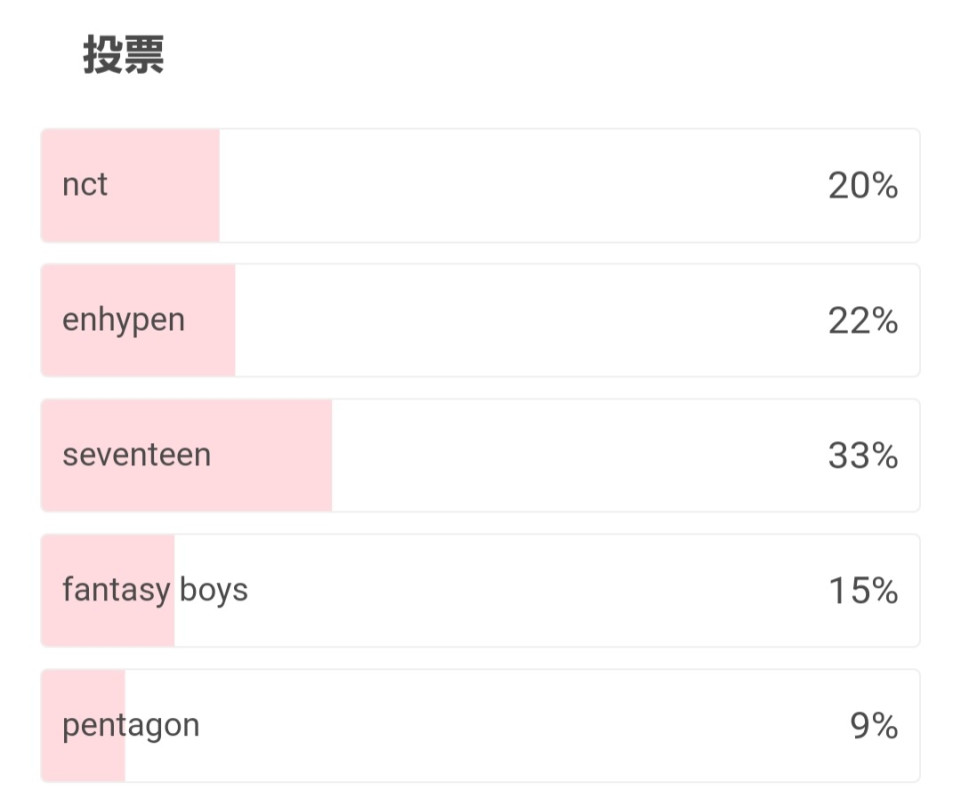The image size is (960, 806).
Task: Click the seventeen text label
Action: [x=137, y=456]
